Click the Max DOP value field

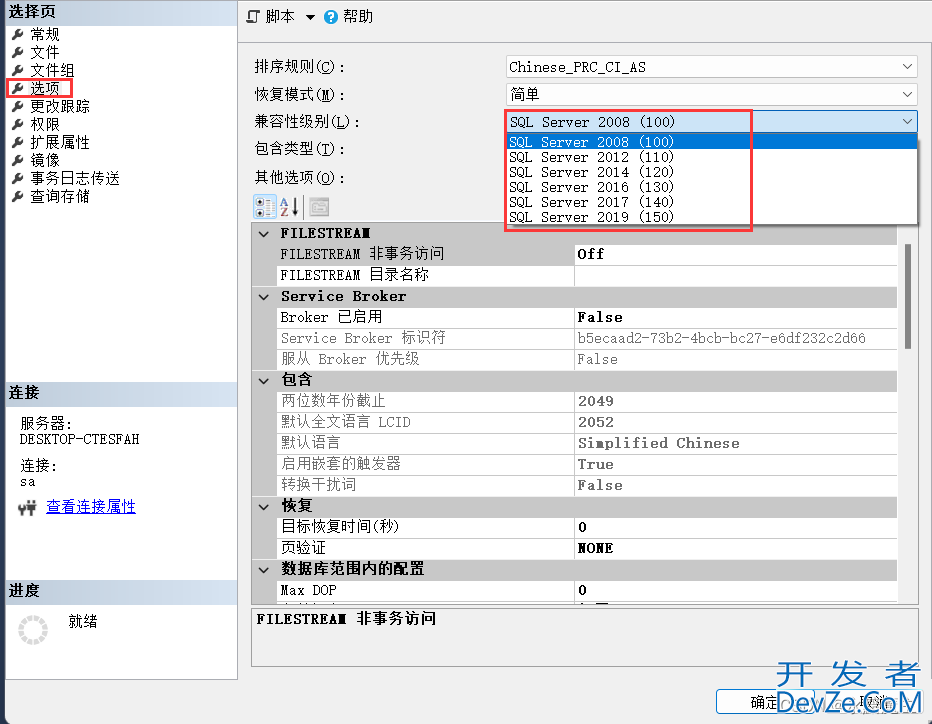coord(736,590)
